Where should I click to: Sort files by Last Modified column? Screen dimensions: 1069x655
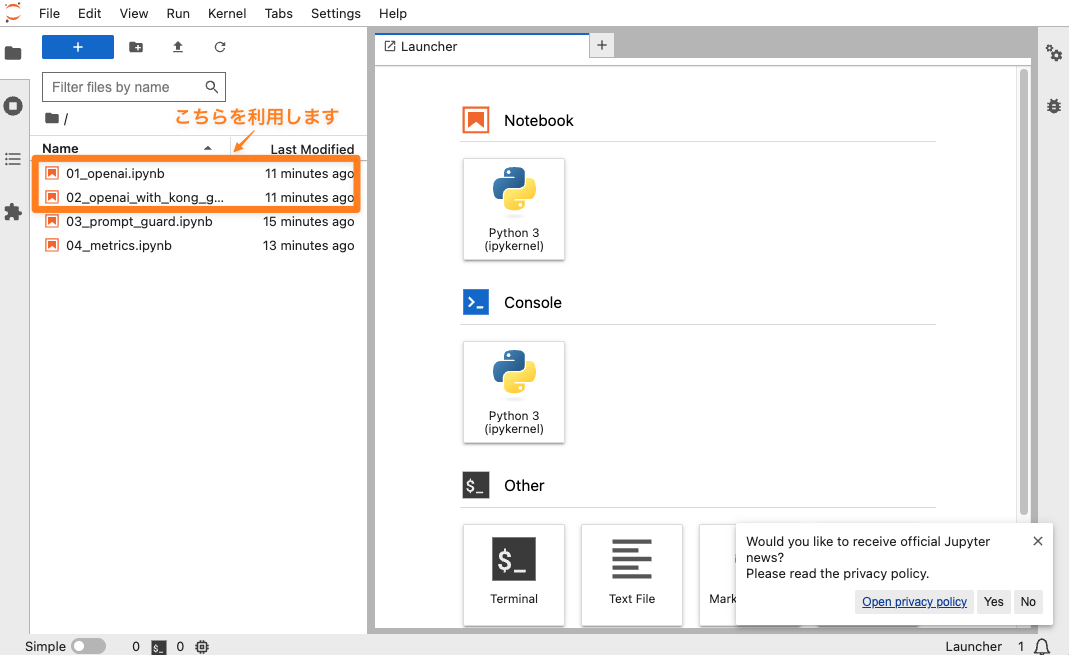tap(311, 149)
